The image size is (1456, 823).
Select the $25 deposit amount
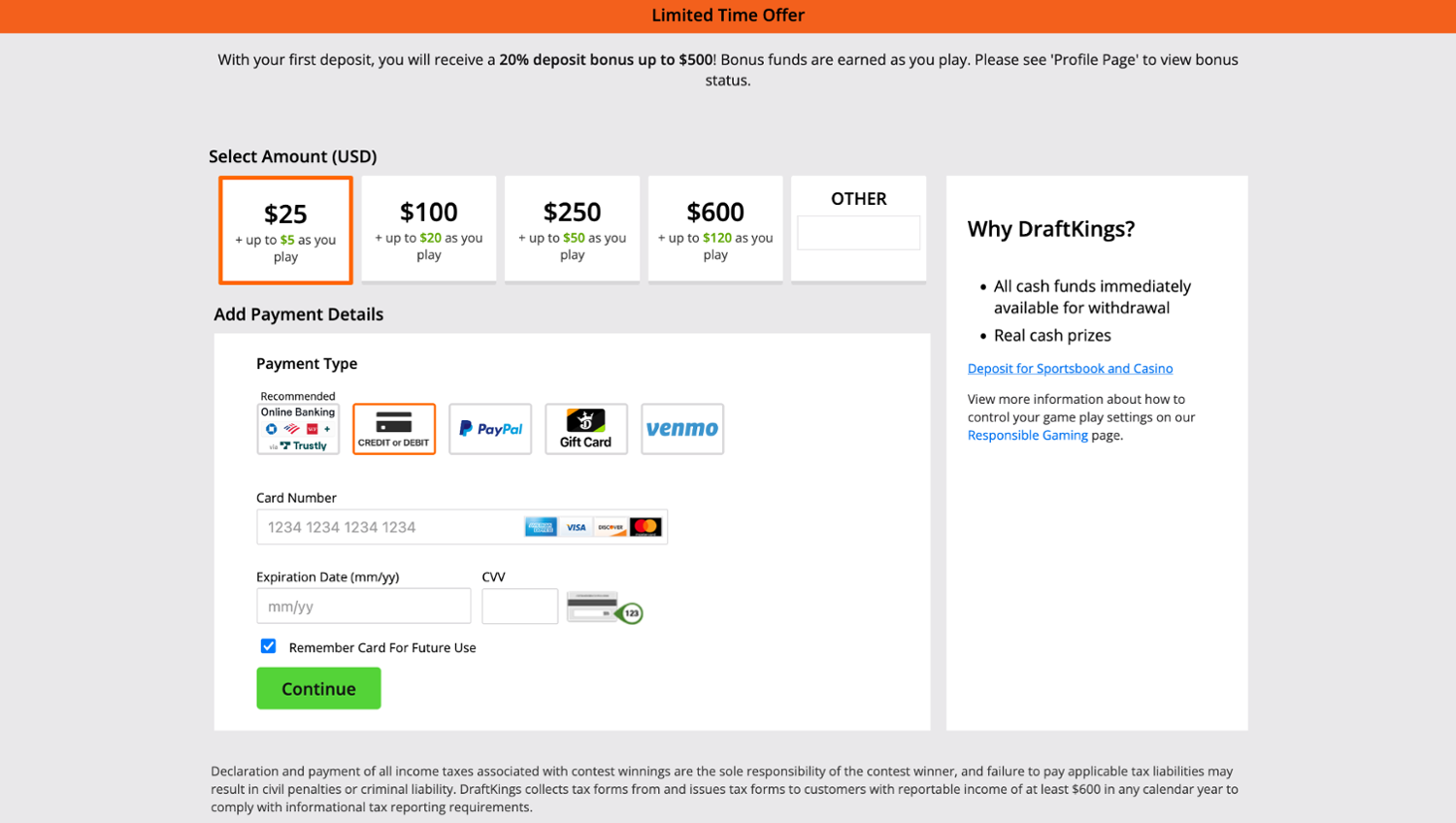[x=285, y=230]
